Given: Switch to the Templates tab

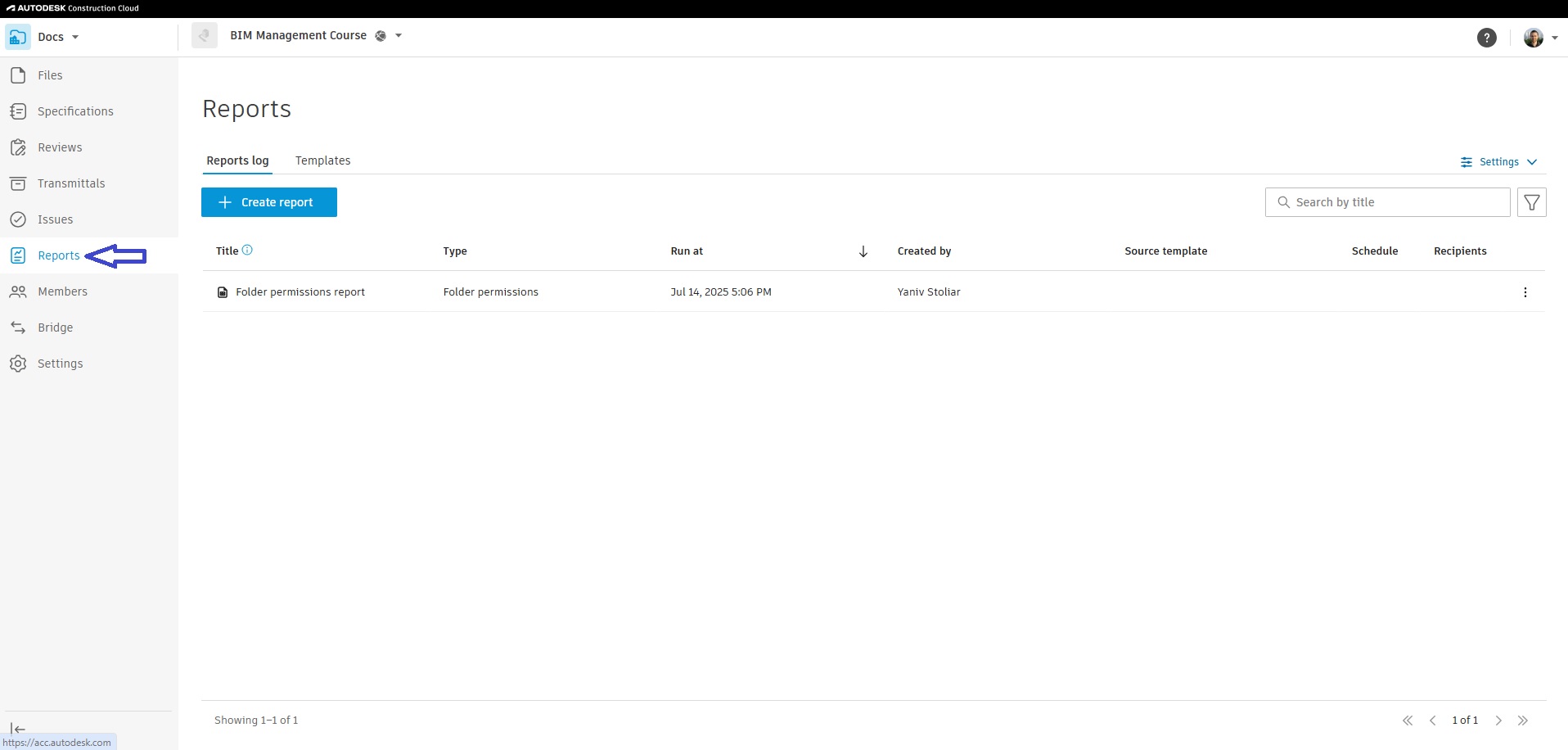Looking at the screenshot, I should click(323, 160).
